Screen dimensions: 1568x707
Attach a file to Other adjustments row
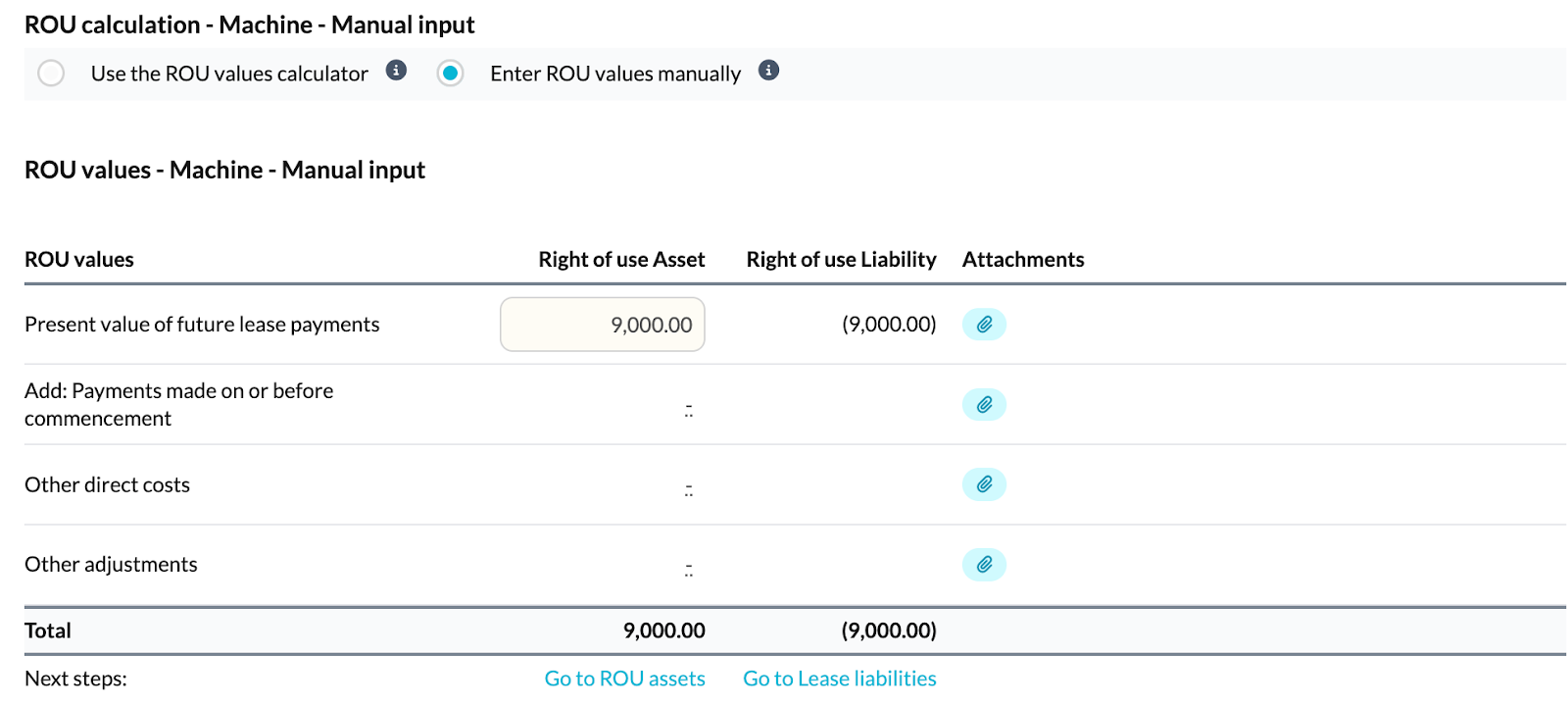point(984,565)
